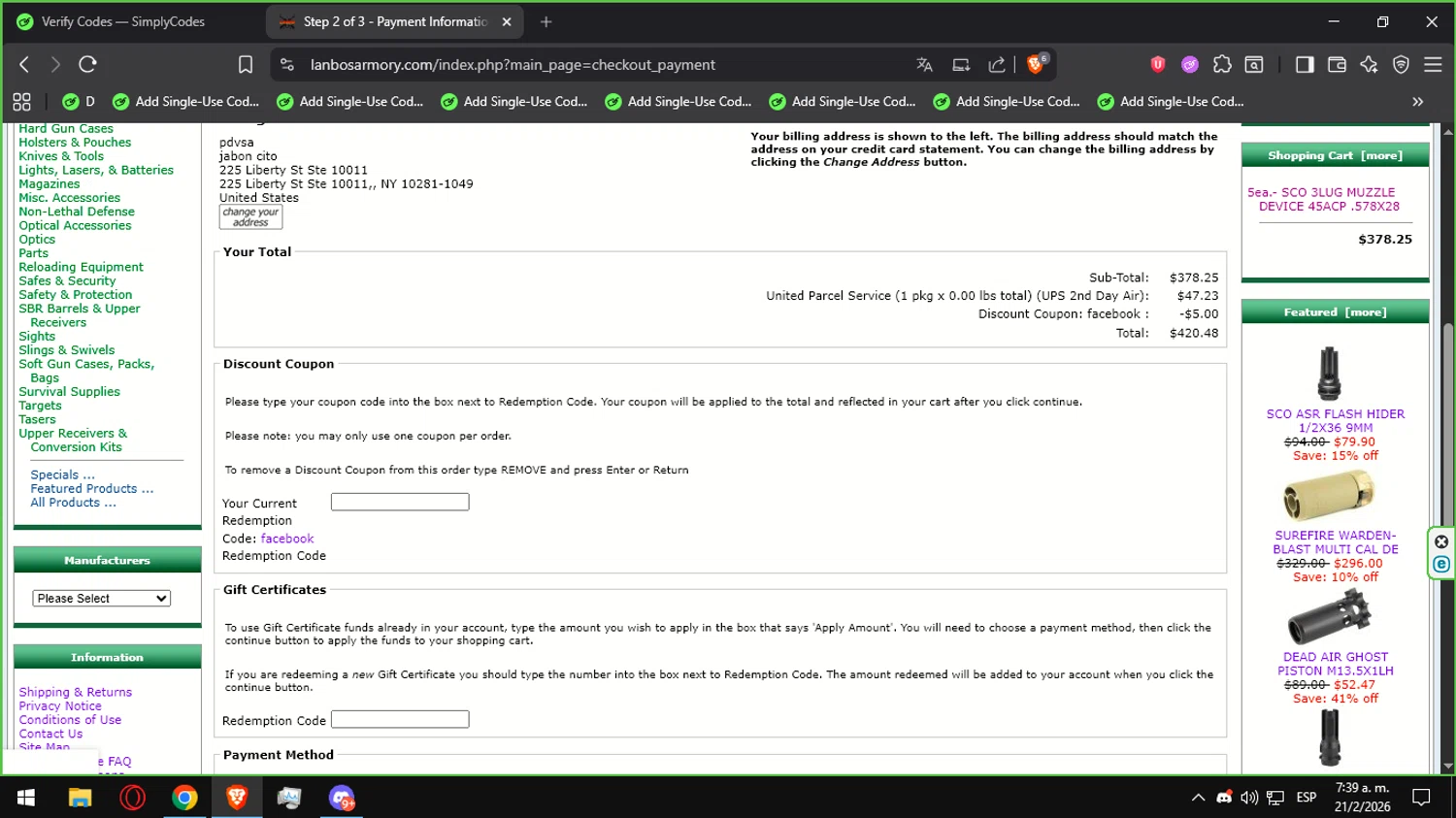Open the red shield extension icon
The image size is (1456, 818).
pos(1158,64)
